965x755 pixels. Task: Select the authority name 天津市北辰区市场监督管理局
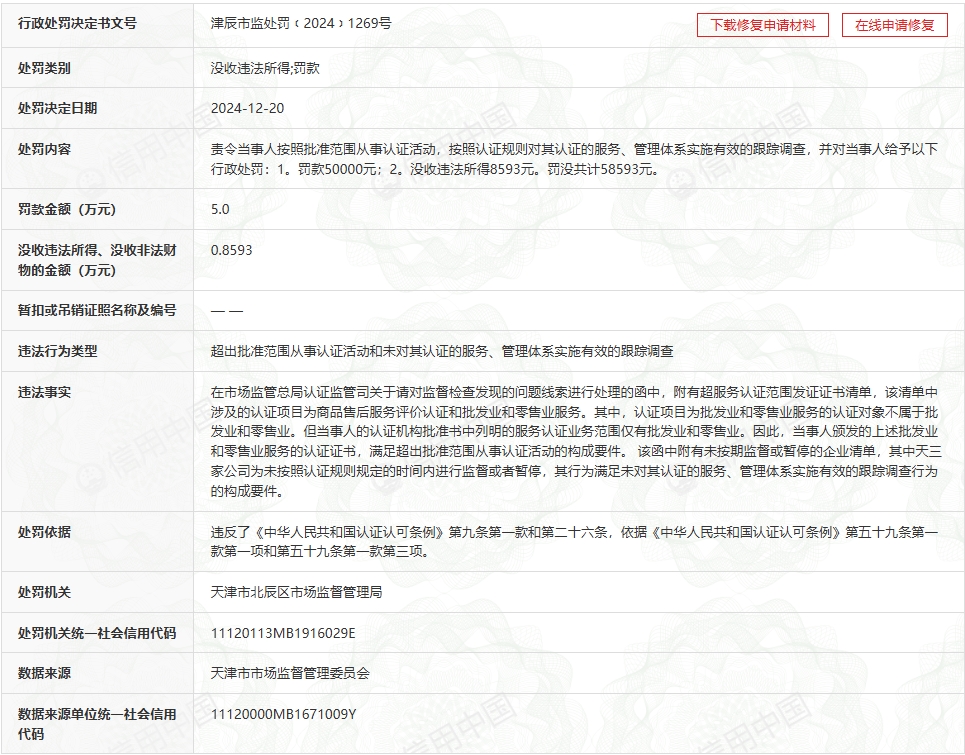[x=297, y=592]
